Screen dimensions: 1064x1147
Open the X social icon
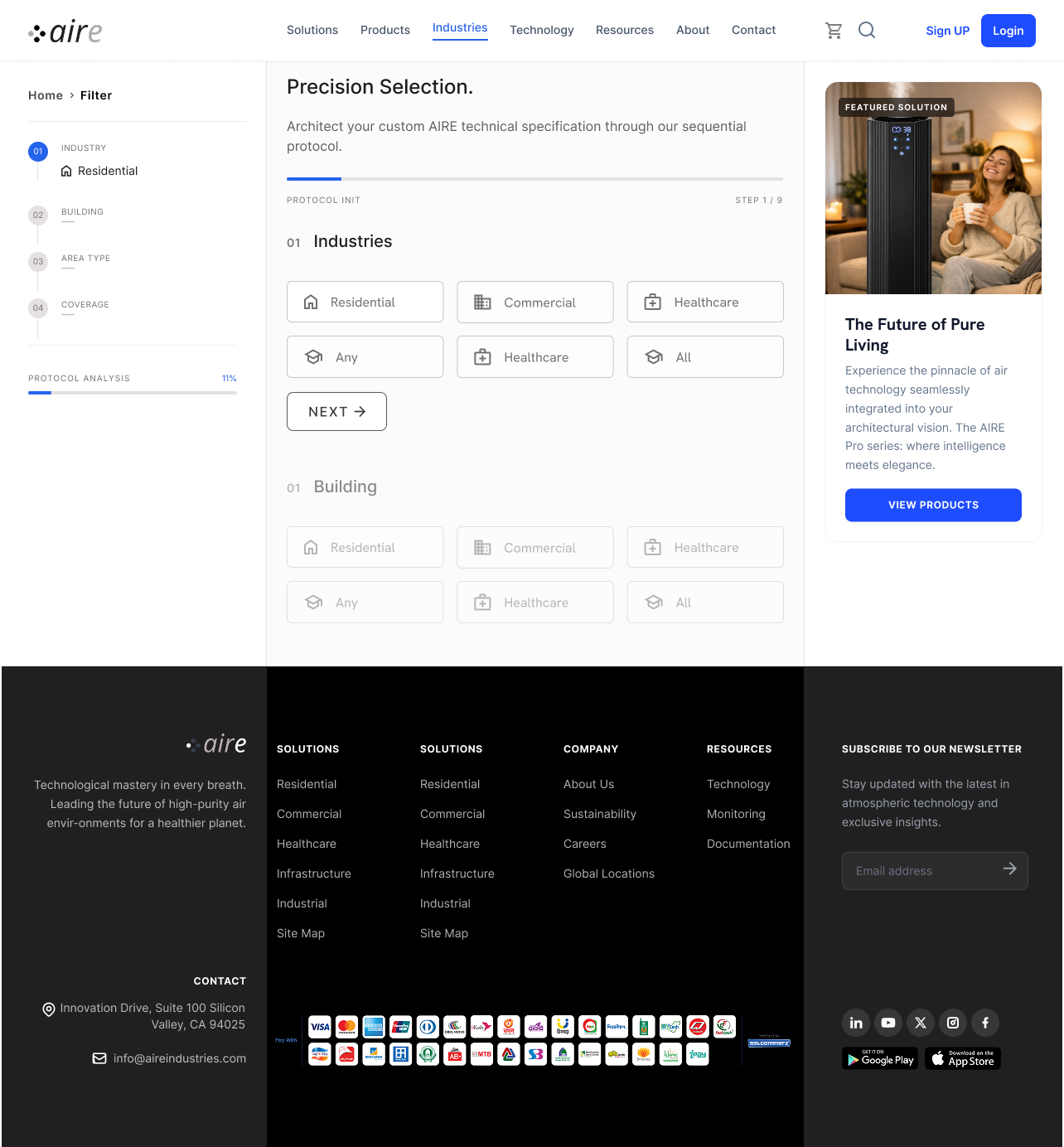pyautogui.click(x=921, y=1023)
